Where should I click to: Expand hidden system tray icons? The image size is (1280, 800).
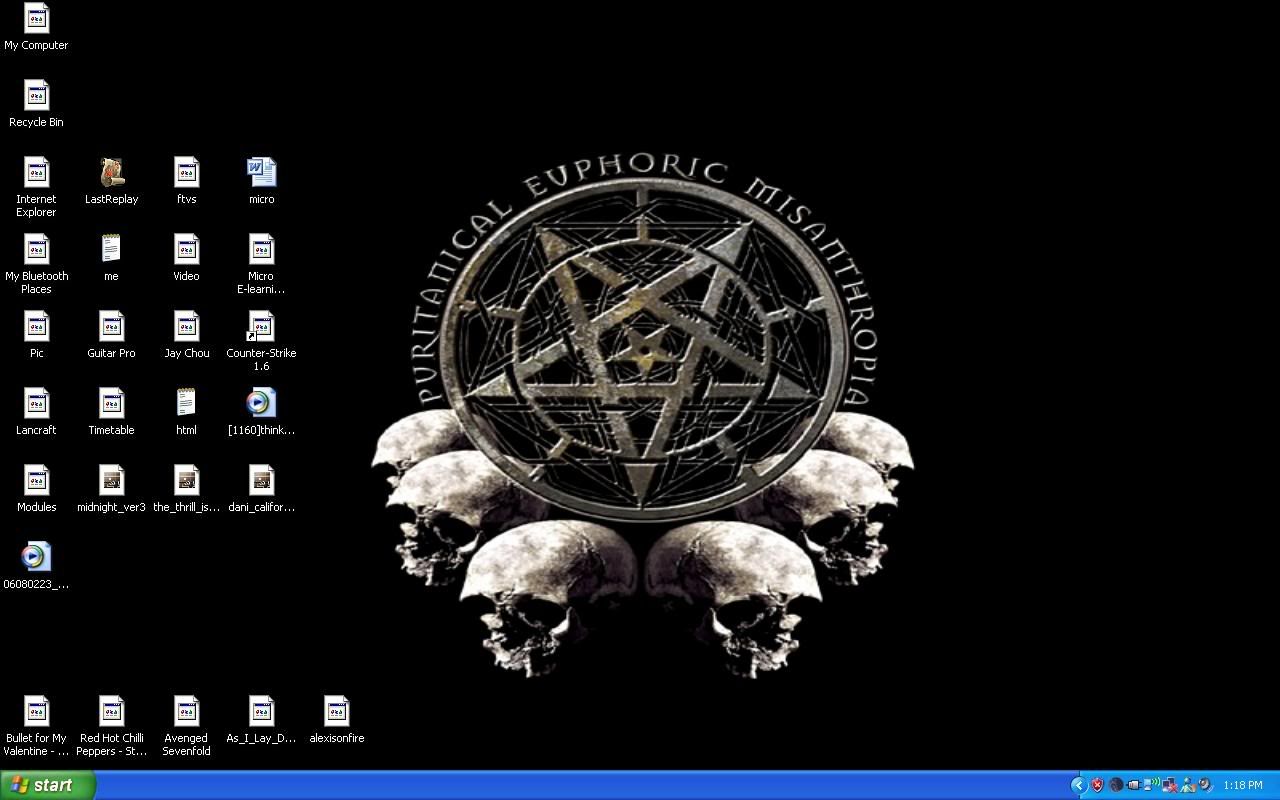(x=1079, y=785)
